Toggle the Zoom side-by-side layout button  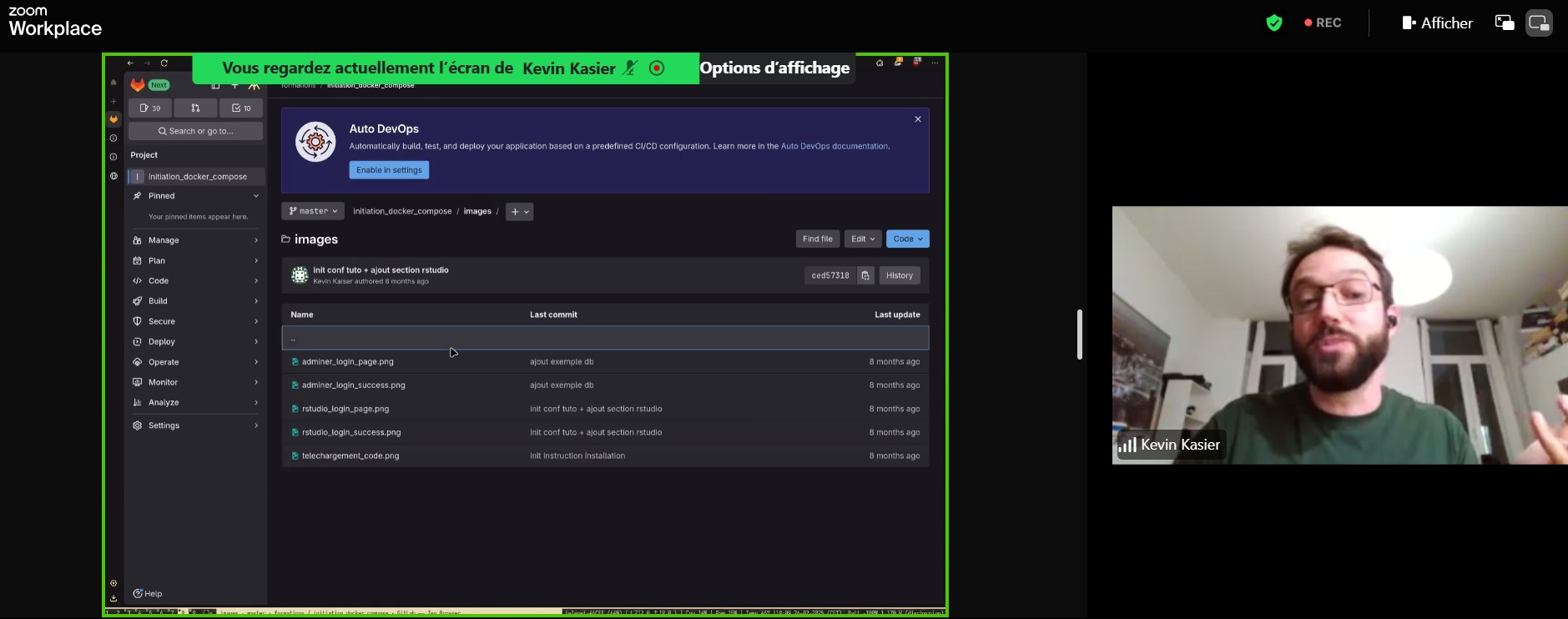click(1539, 23)
